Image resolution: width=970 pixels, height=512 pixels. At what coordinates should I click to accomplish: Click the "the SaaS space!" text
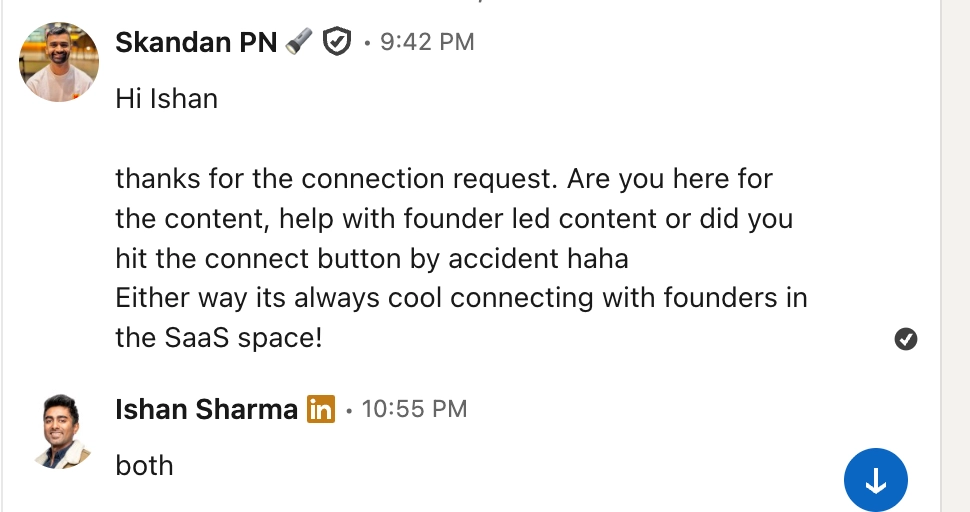tap(219, 338)
